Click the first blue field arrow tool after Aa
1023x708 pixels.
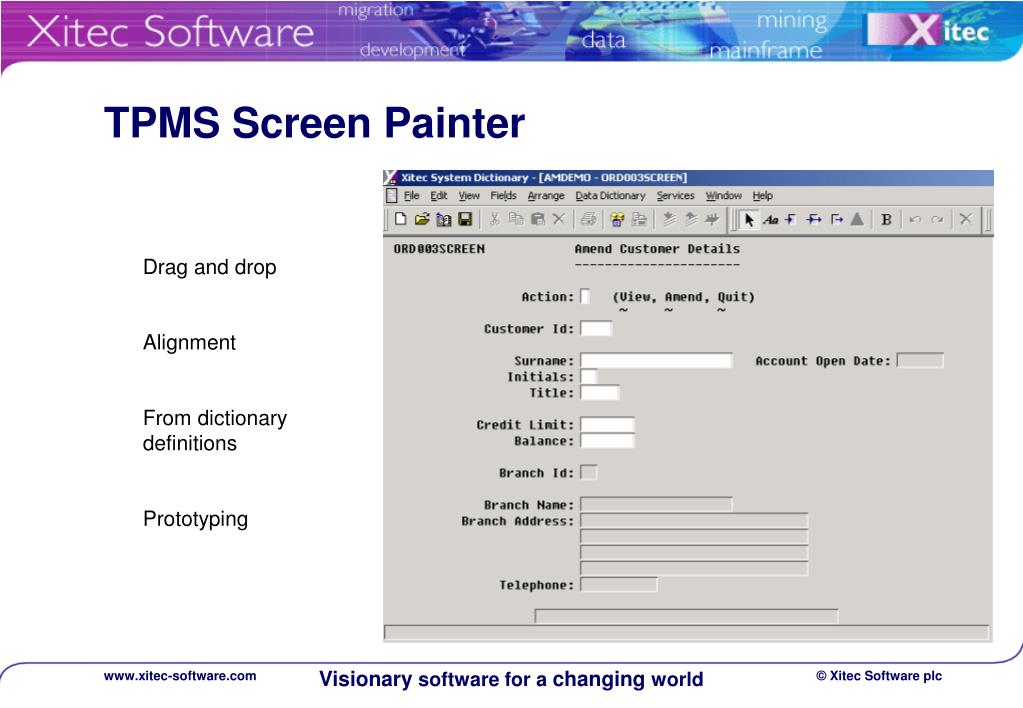(791, 220)
